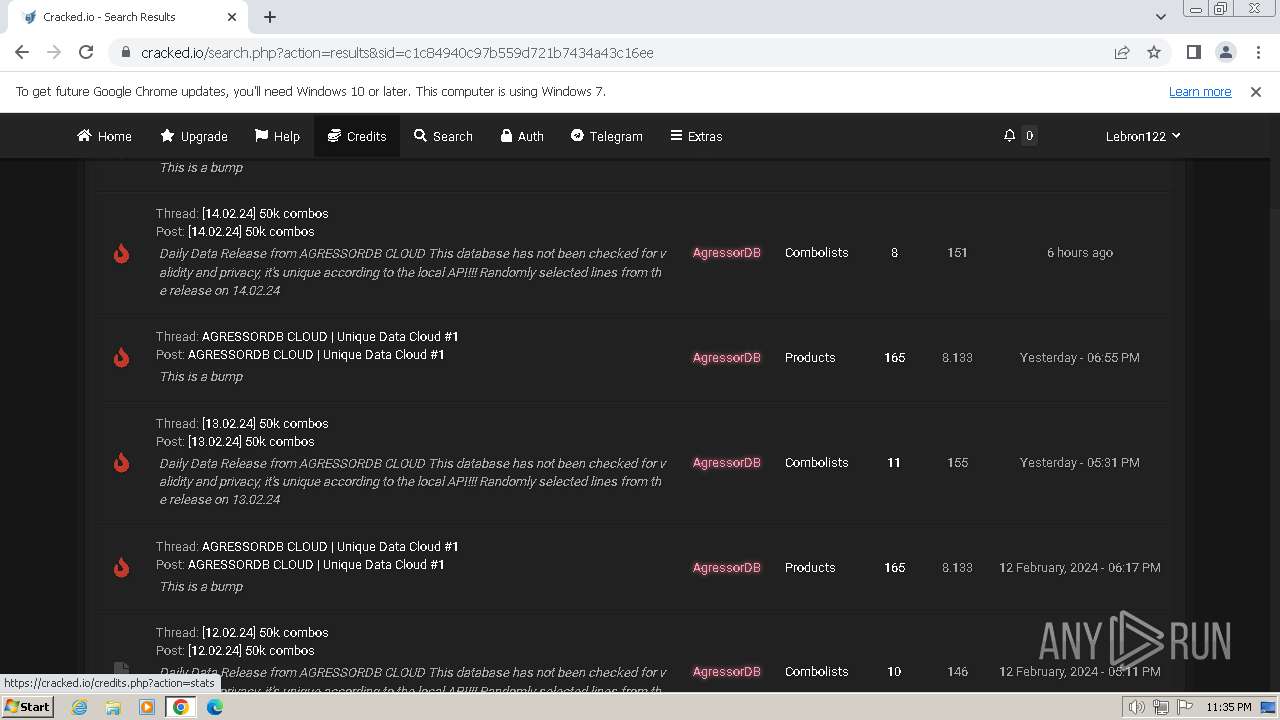Open the Chrome profile icon

pyautogui.click(x=1225, y=52)
